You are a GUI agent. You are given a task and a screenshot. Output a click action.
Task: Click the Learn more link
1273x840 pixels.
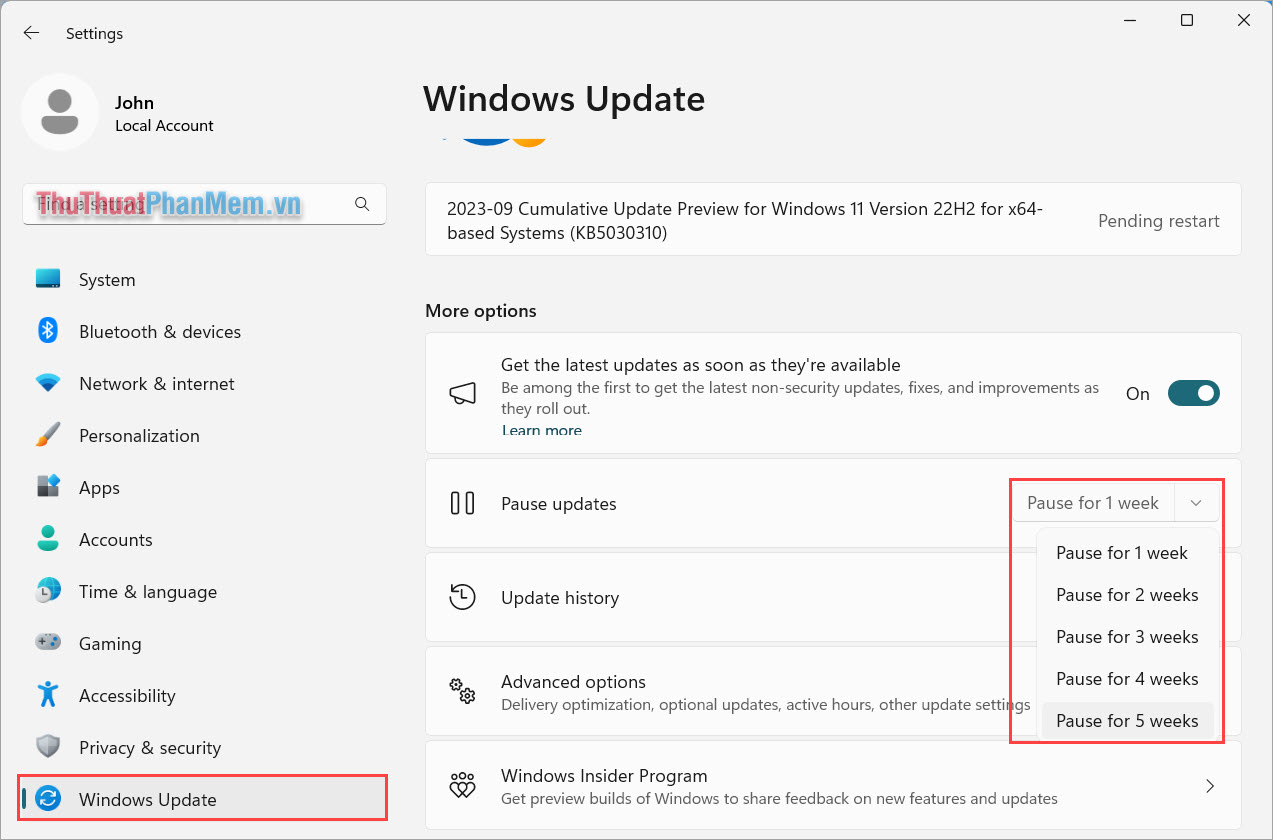541,430
